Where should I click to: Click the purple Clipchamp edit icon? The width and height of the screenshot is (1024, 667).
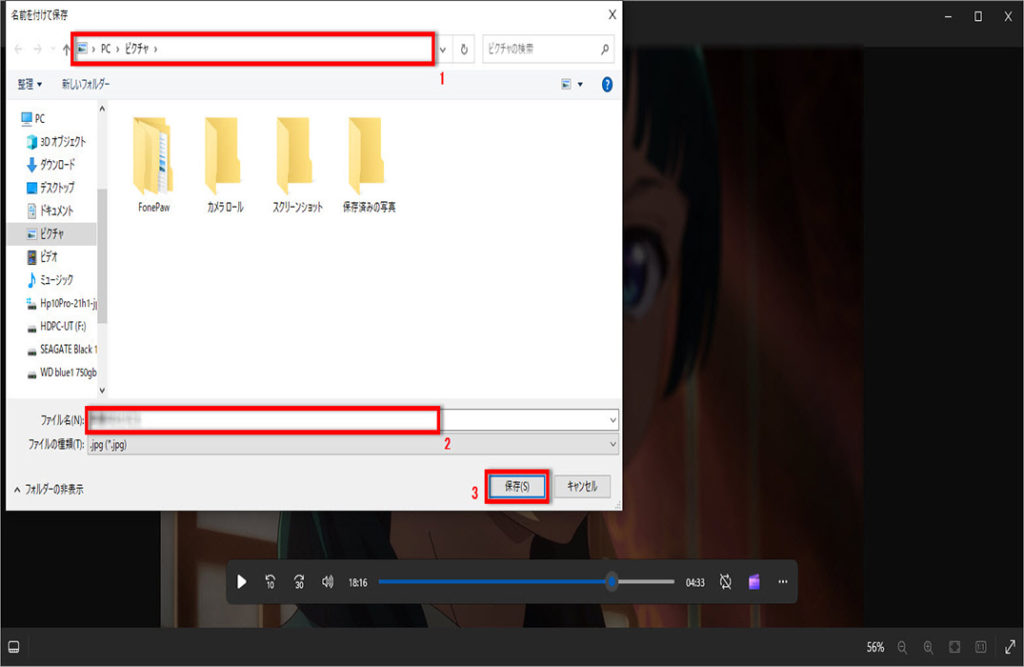click(x=755, y=582)
